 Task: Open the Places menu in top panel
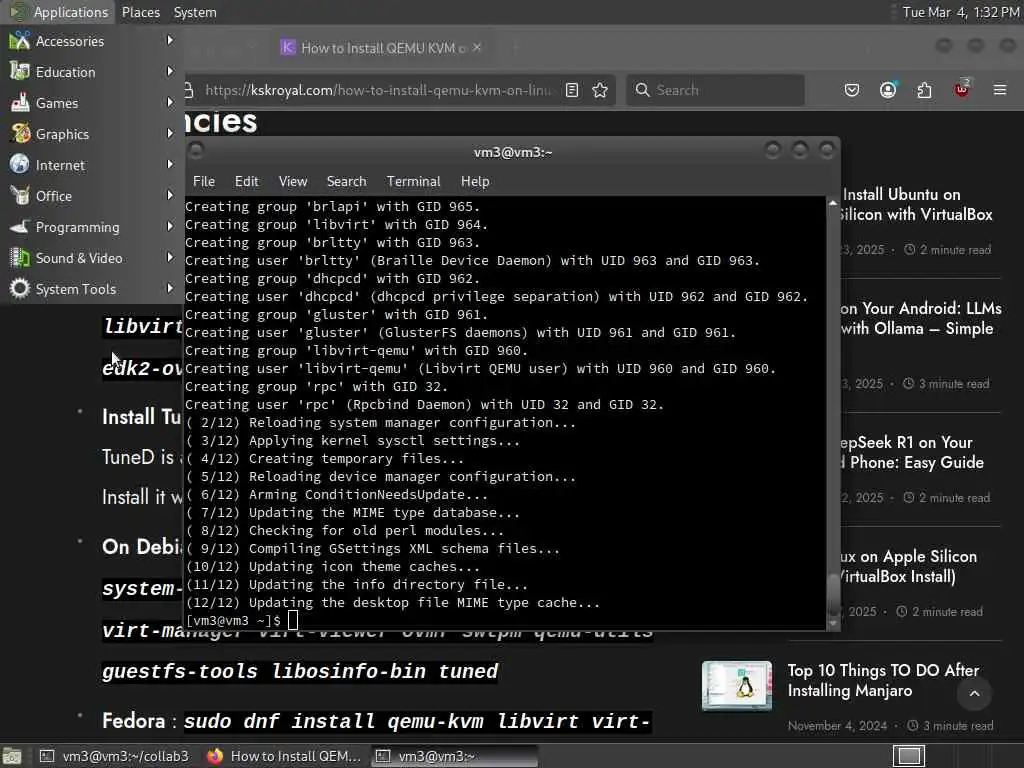(141, 12)
